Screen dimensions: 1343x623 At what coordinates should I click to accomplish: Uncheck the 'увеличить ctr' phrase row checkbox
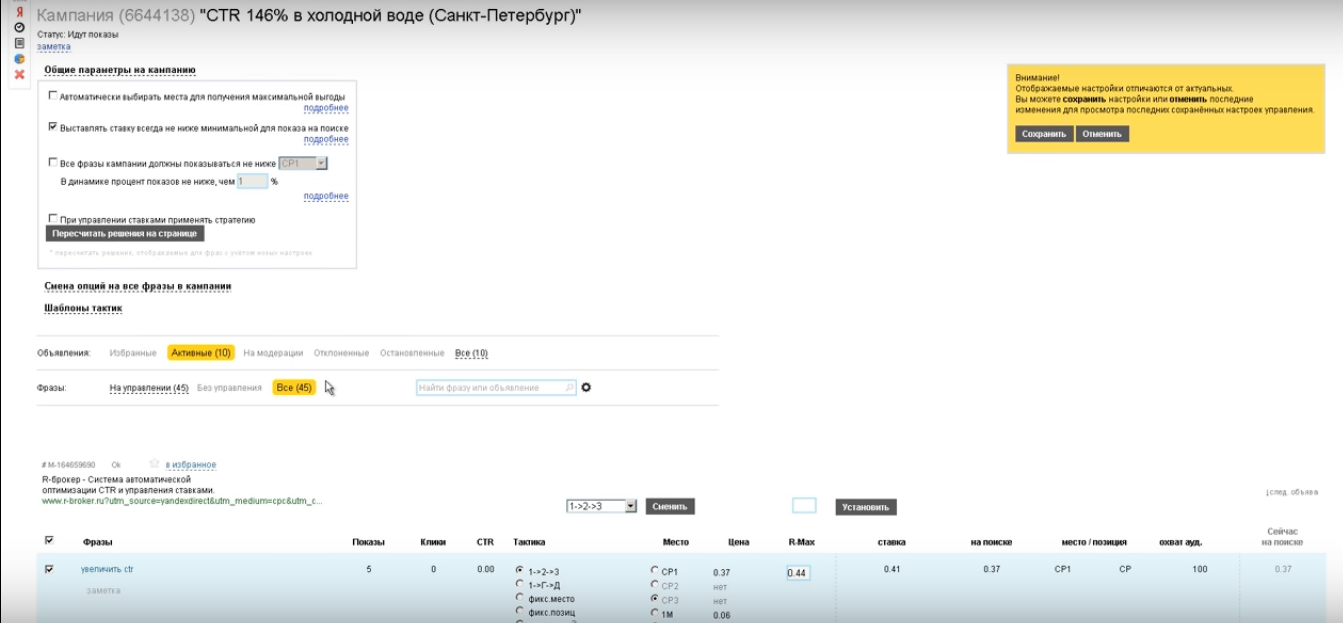tap(50, 569)
